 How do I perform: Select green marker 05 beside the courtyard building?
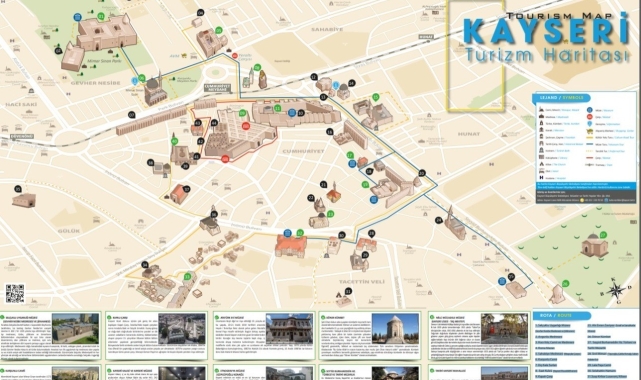[219, 30]
